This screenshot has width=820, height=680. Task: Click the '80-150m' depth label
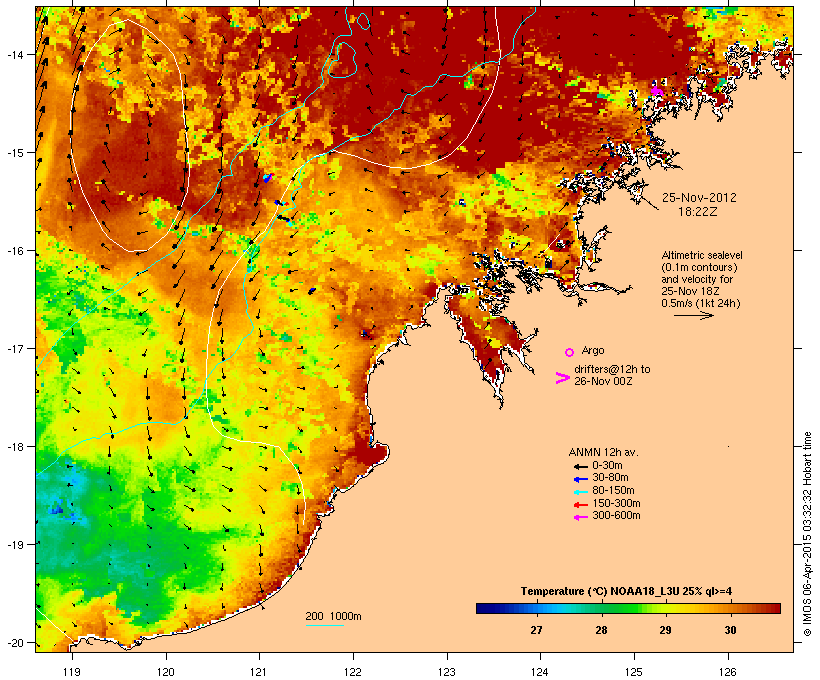(613, 491)
